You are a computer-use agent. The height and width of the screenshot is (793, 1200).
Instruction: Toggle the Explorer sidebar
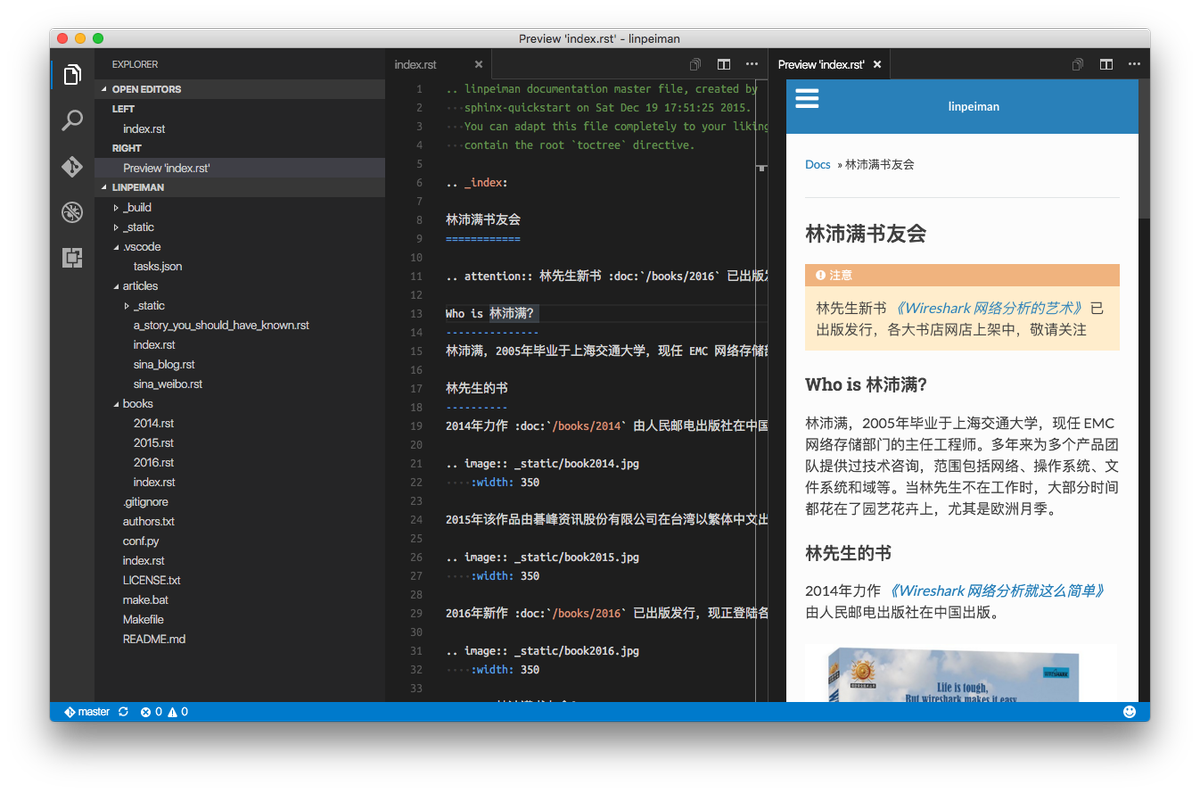coord(71,74)
